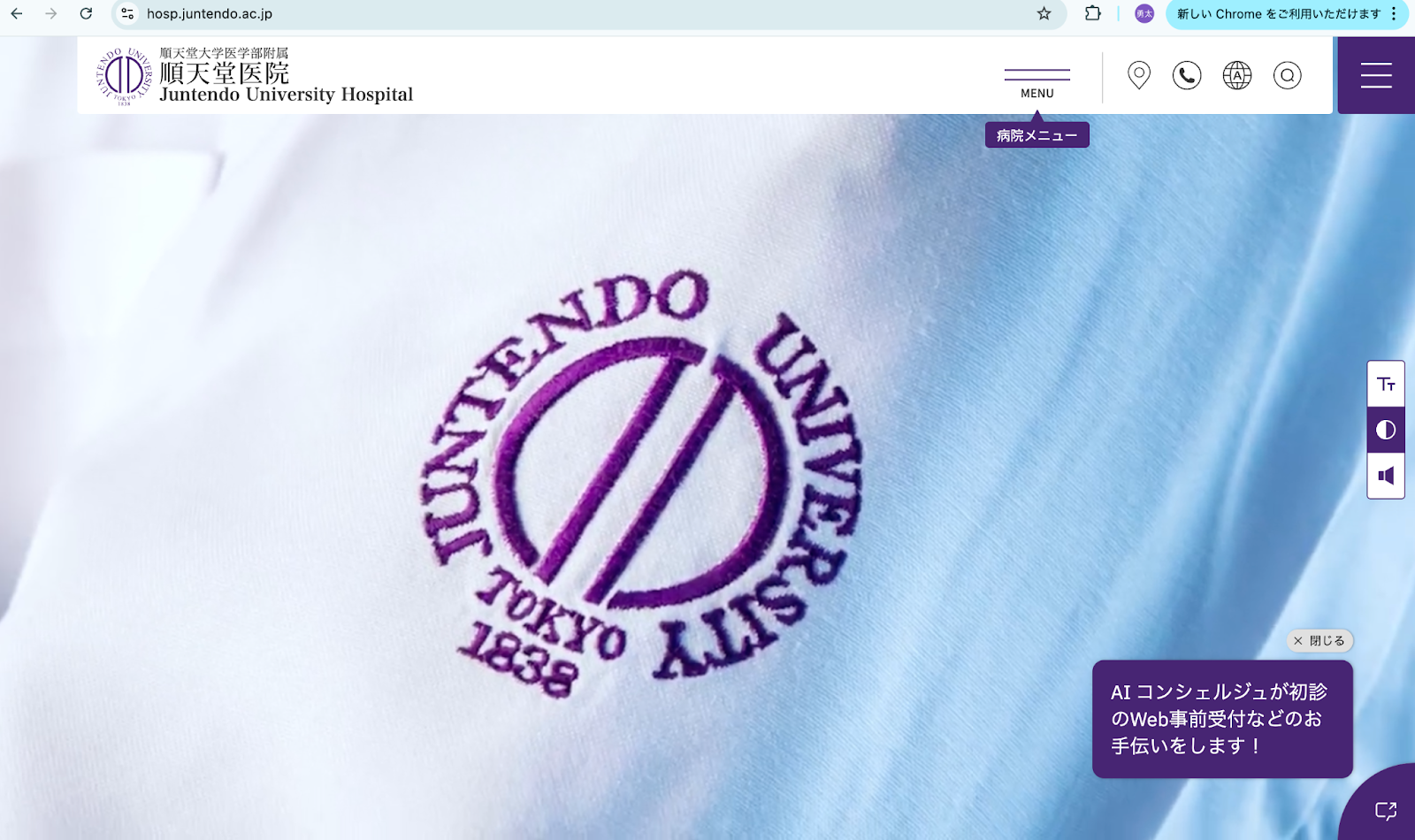This screenshot has width=1415, height=840.
Task: Enable read-aloud speaker icon
Action: (1386, 476)
